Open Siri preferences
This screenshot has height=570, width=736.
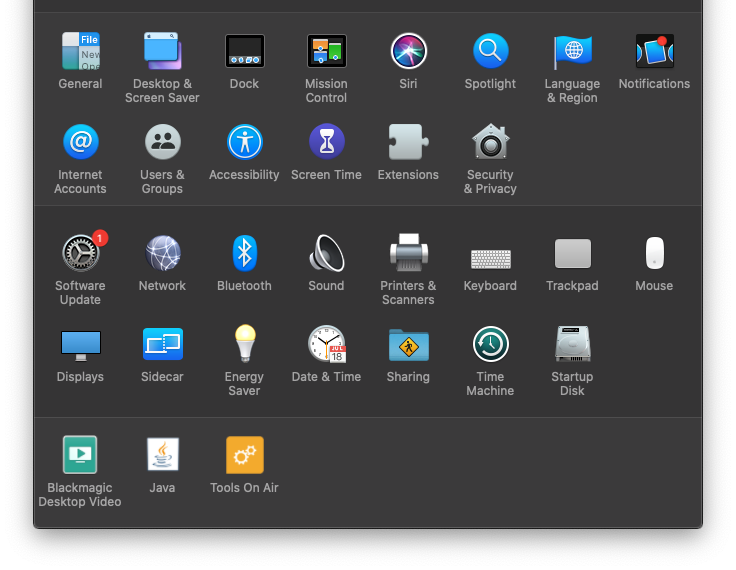click(x=408, y=51)
